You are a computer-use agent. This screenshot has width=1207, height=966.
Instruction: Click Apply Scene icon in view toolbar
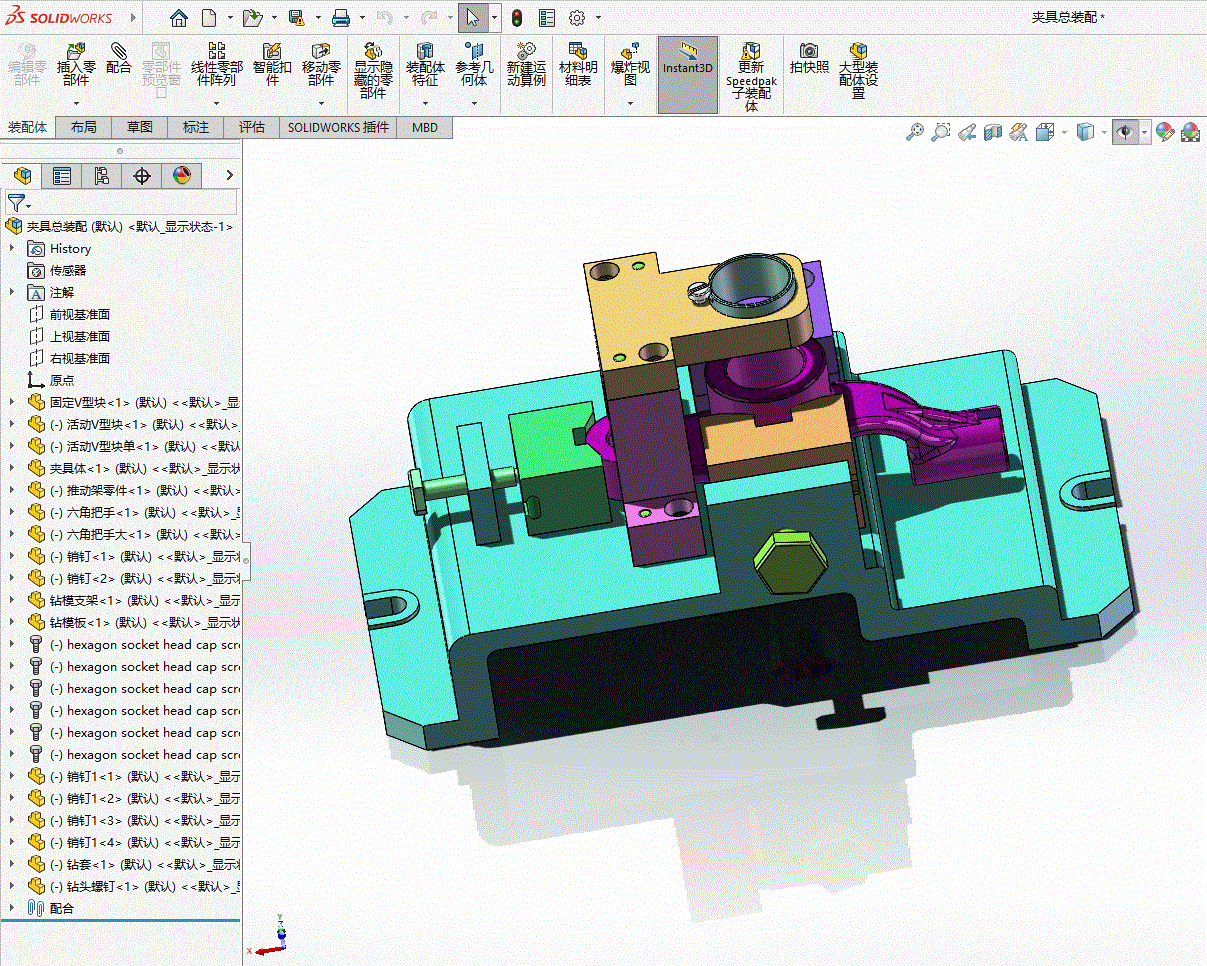[1190, 132]
